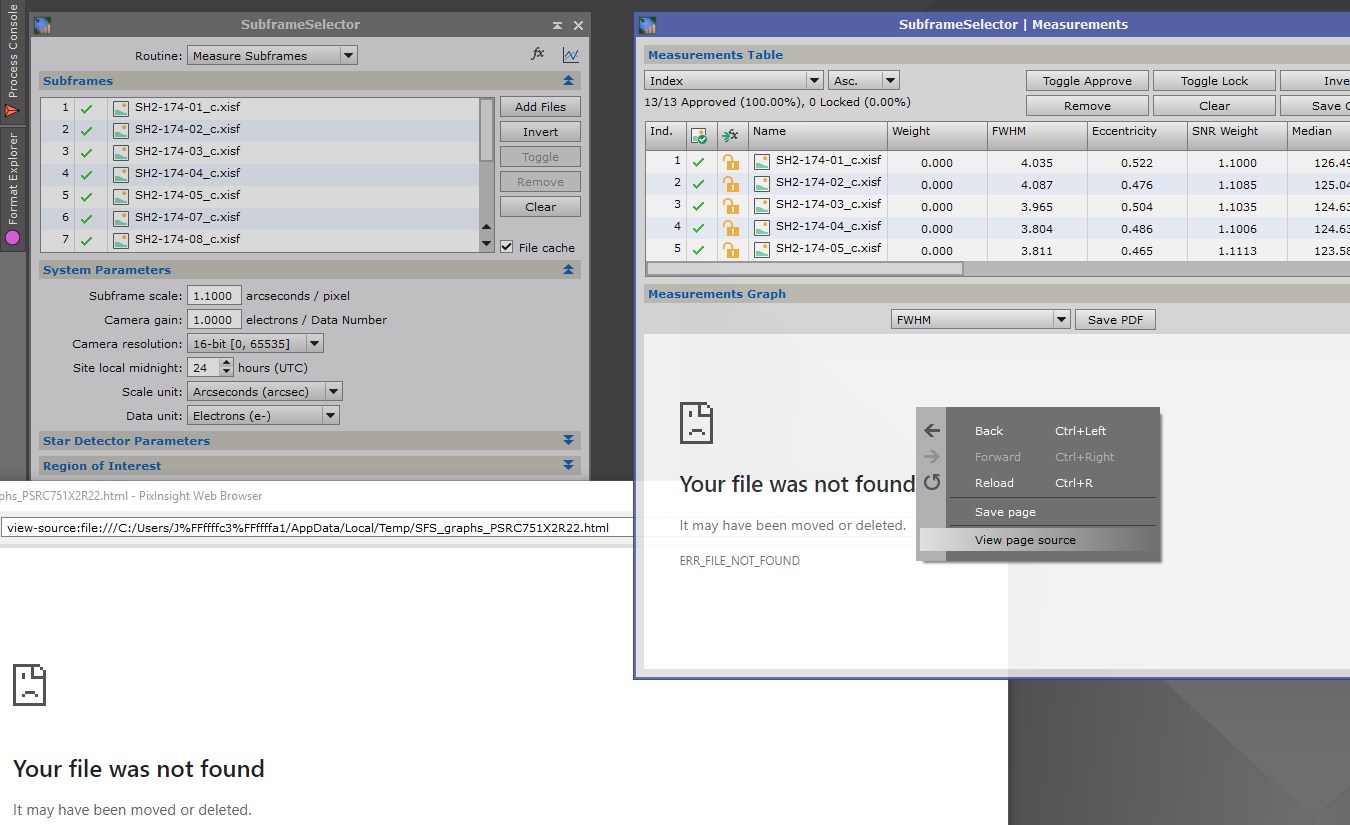Click image icon of SH2-174-04_c.xisf in Subframes list
The width and height of the screenshot is (1350, 825).
[x=121, y=174]
